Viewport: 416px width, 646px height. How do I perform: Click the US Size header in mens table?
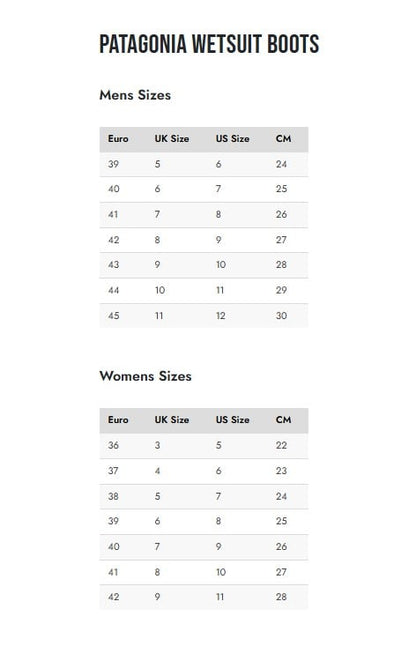tap(233, 139)
